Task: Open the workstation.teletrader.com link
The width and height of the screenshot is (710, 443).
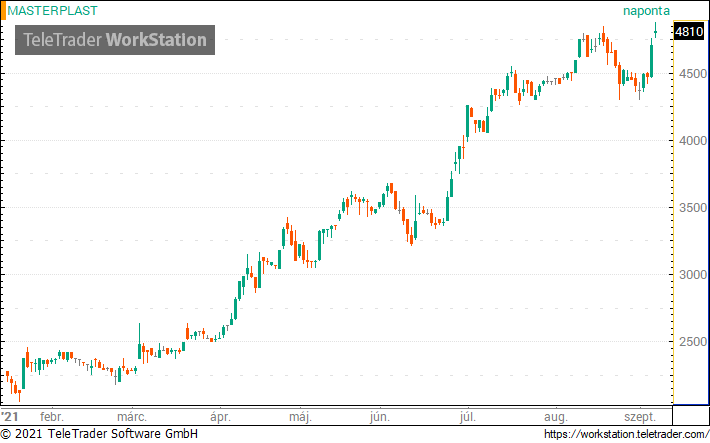Action: [x=626, y=434]
